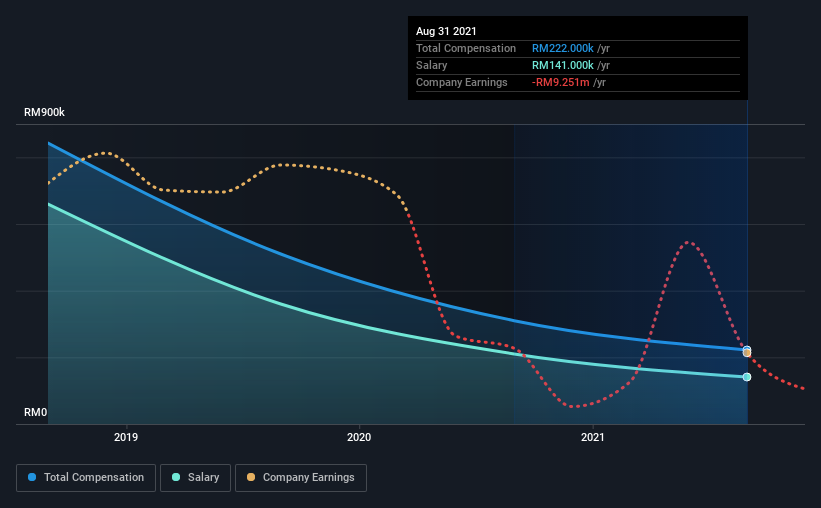Click the RM900k y-axis label

45,112
